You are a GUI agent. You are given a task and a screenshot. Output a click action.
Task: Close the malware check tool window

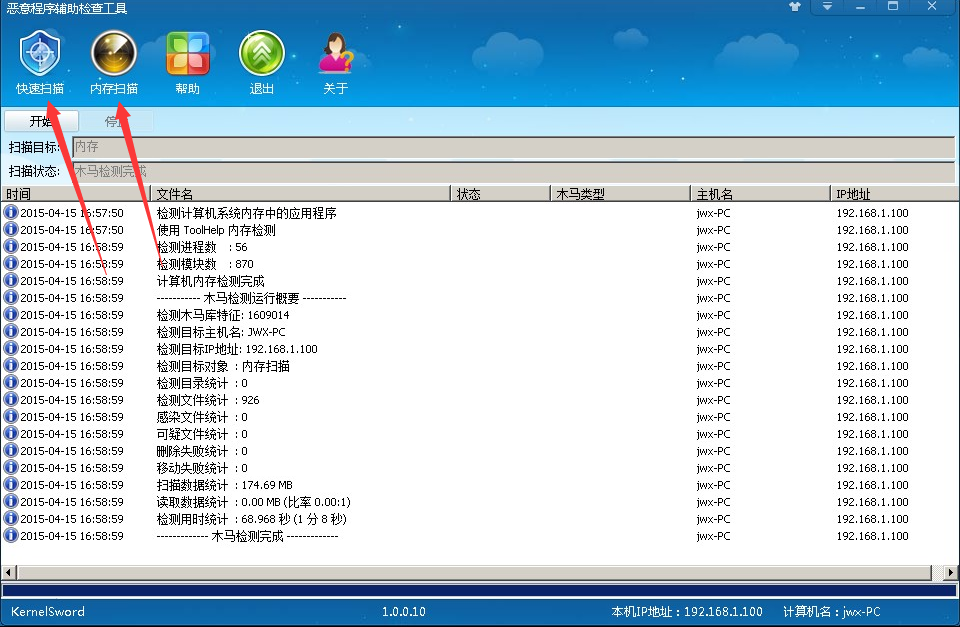932,7
